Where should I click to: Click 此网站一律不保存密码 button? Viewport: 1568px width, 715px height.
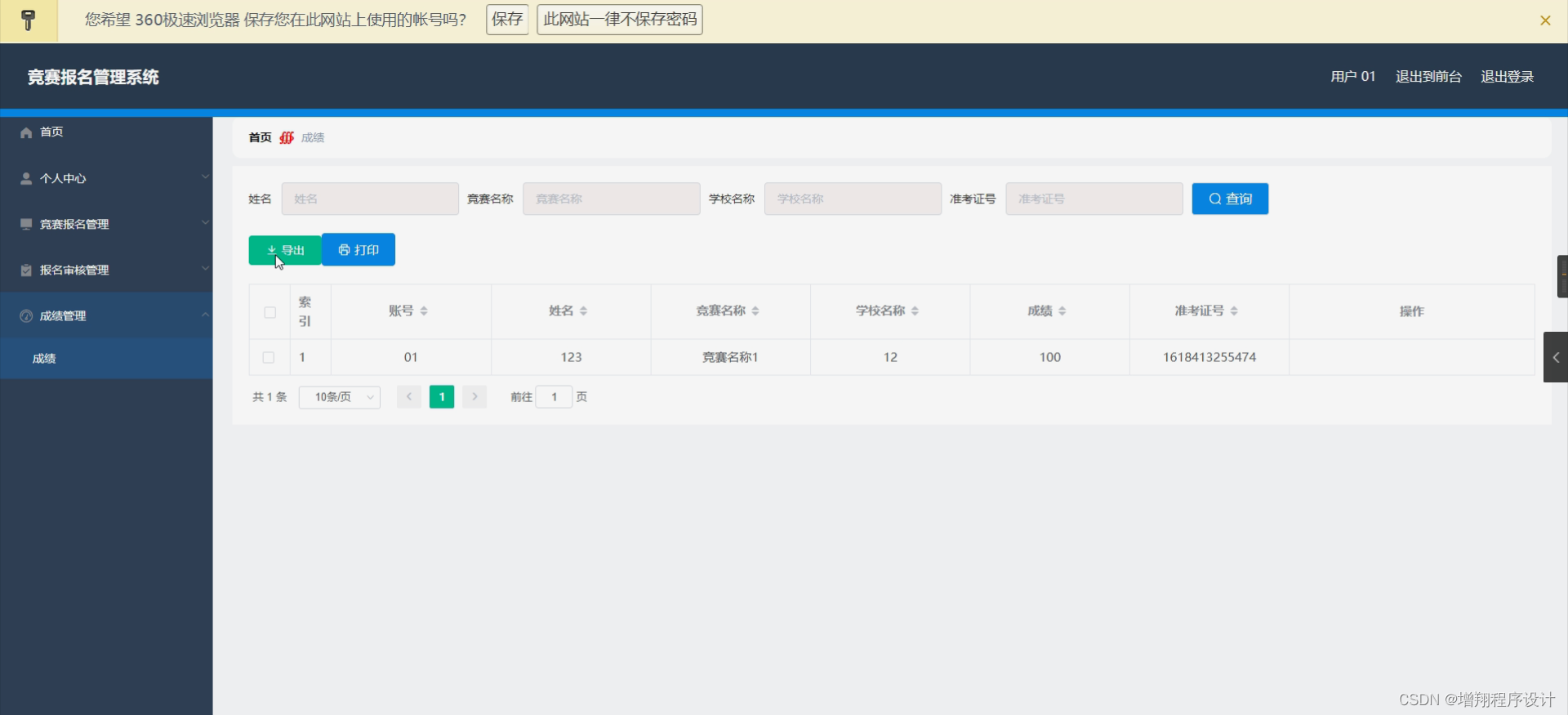click(x=620, y=20)
